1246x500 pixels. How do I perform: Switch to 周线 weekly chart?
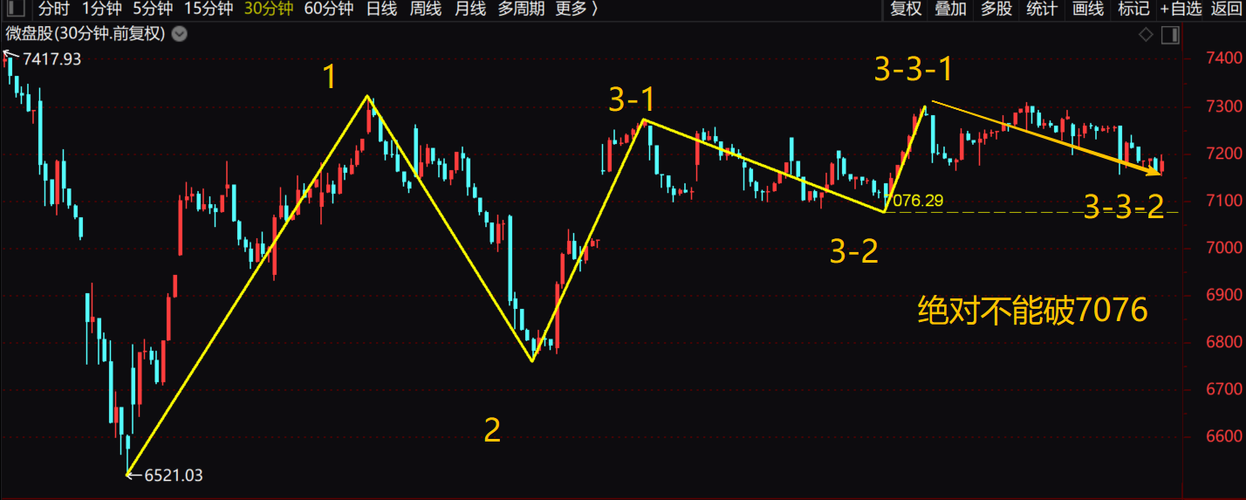tap(425, 9)
